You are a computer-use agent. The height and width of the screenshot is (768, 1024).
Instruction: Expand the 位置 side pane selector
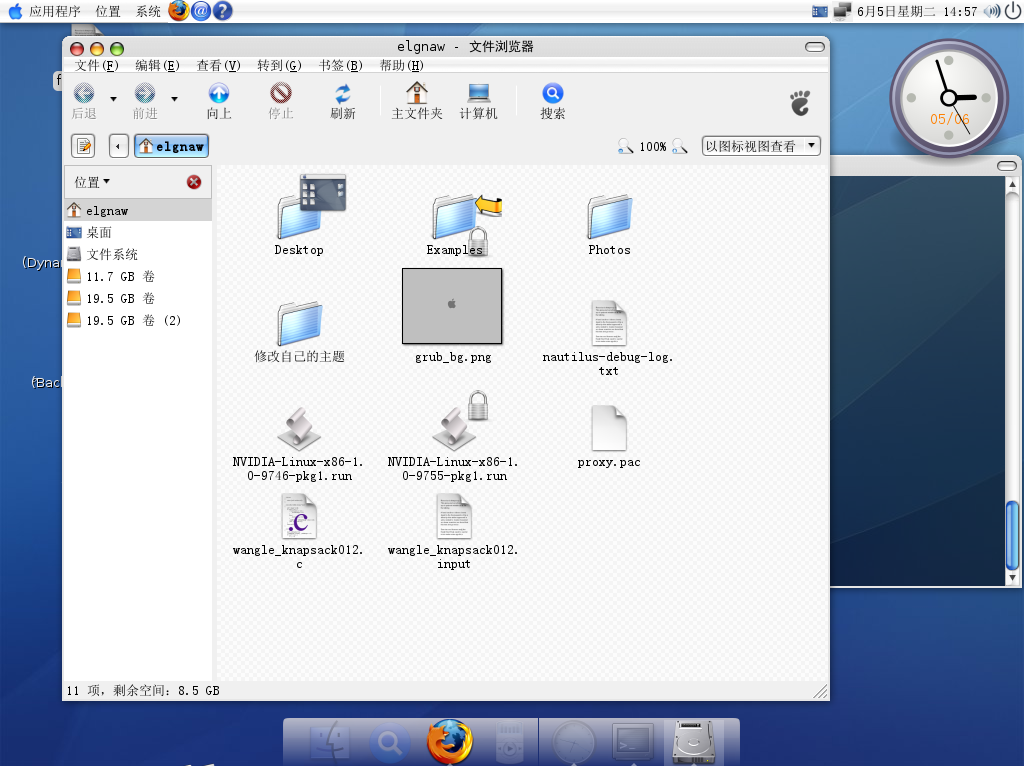[x=92, y=182]
